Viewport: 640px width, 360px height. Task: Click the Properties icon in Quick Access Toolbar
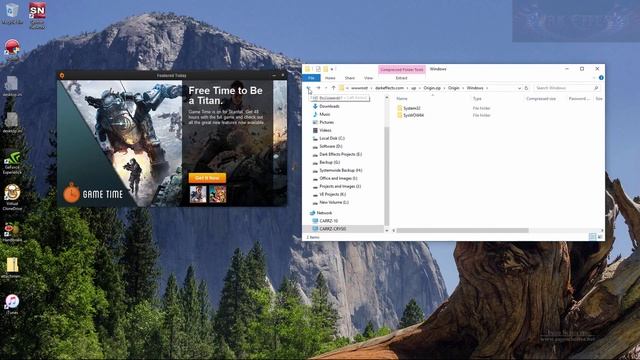(318, 69)
